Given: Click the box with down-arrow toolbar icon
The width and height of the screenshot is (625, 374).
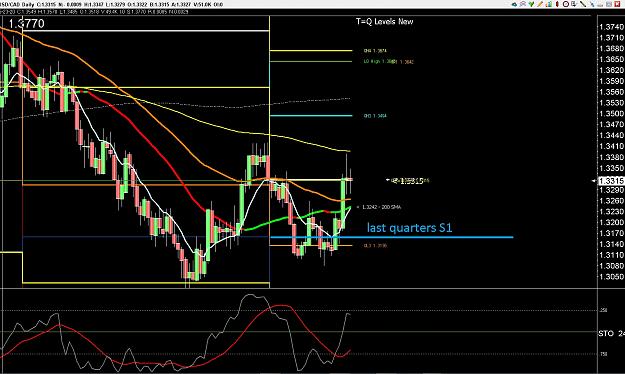Looking at the screenshot, I should pos(574,4).
